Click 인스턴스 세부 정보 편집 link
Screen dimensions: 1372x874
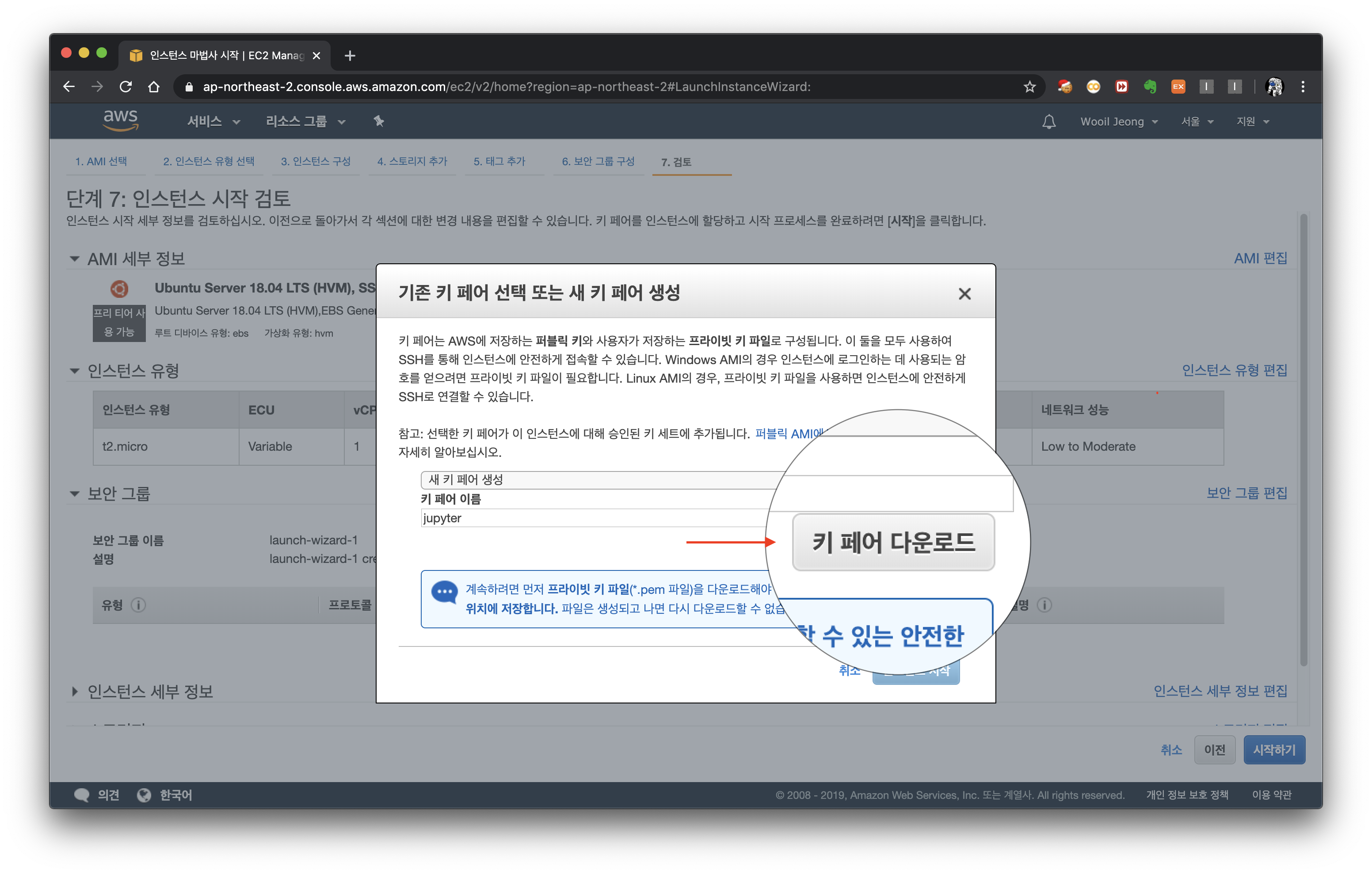(1220, 691)
